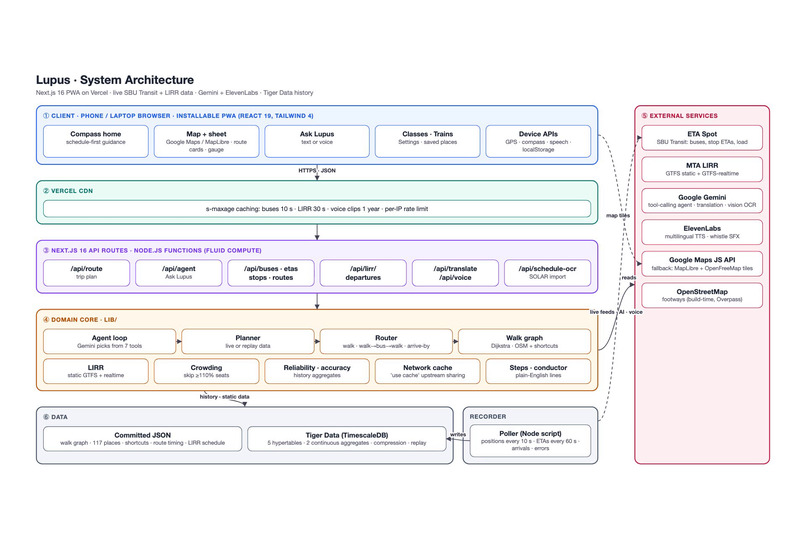Select the Agent loop box
Image resolution: width=806 pixels, height=537 pixels.
point(109,341)
